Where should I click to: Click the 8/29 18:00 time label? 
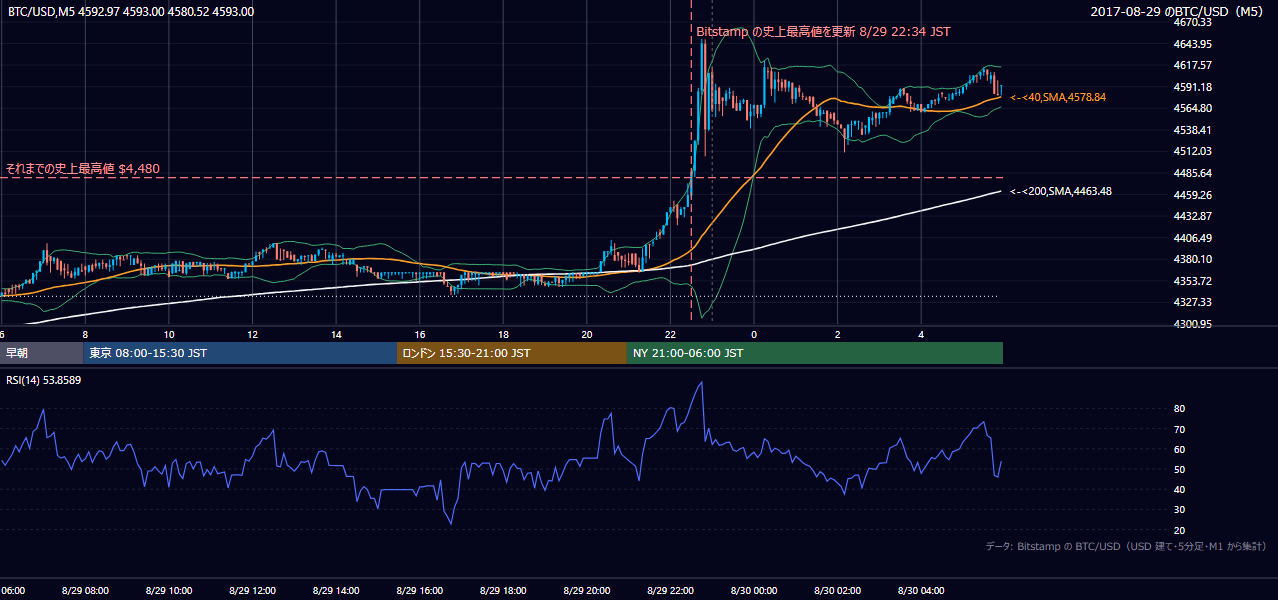[503, 591]
